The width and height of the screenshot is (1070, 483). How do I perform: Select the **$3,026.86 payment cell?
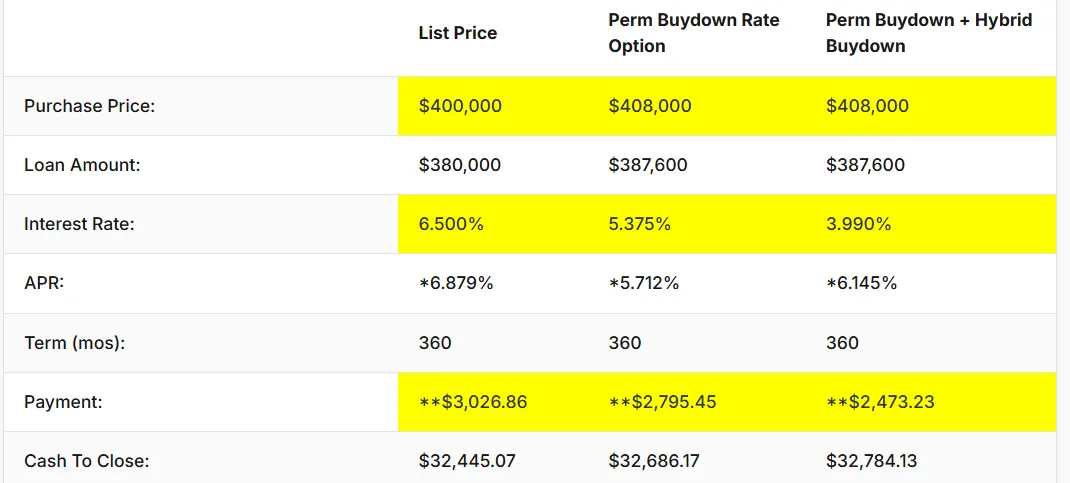point(473,402)
